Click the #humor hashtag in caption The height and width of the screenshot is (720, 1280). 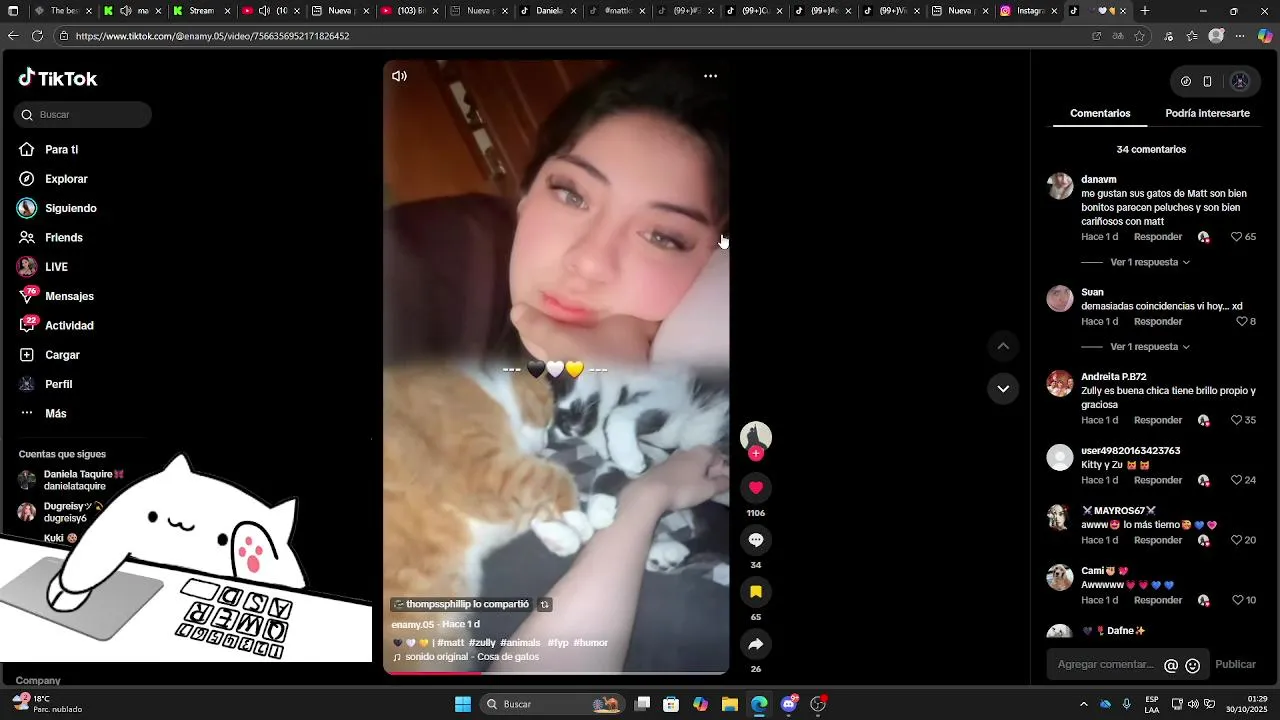tap(590, 643)
